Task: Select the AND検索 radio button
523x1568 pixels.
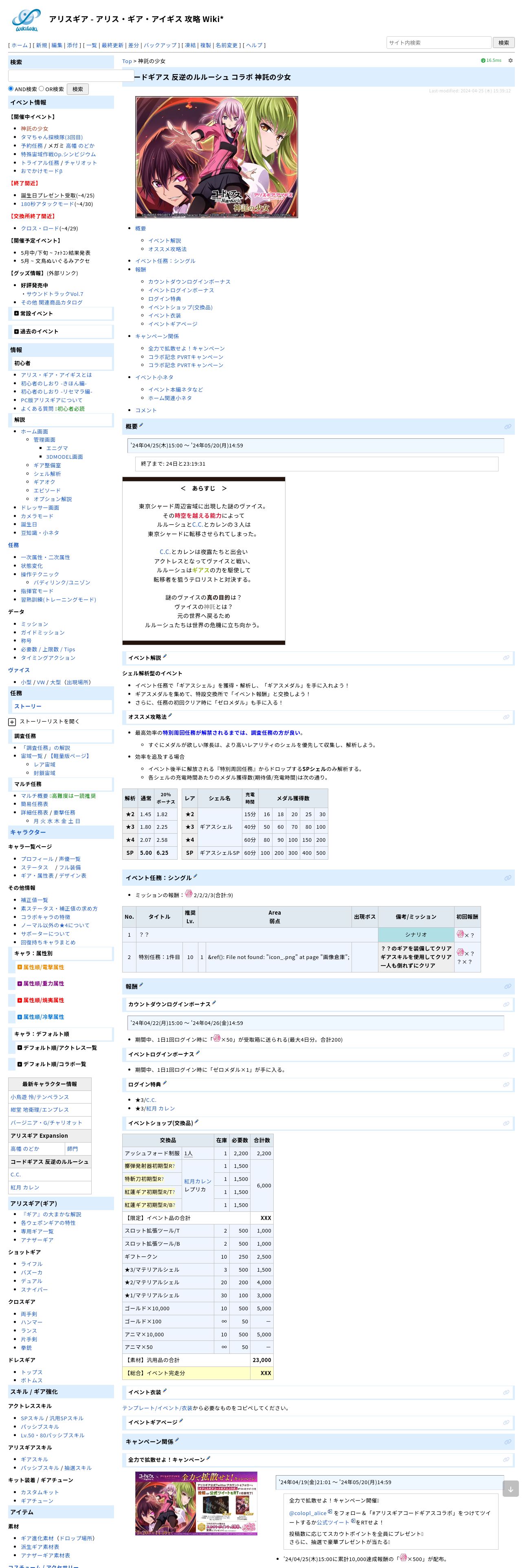Action: 11,88
